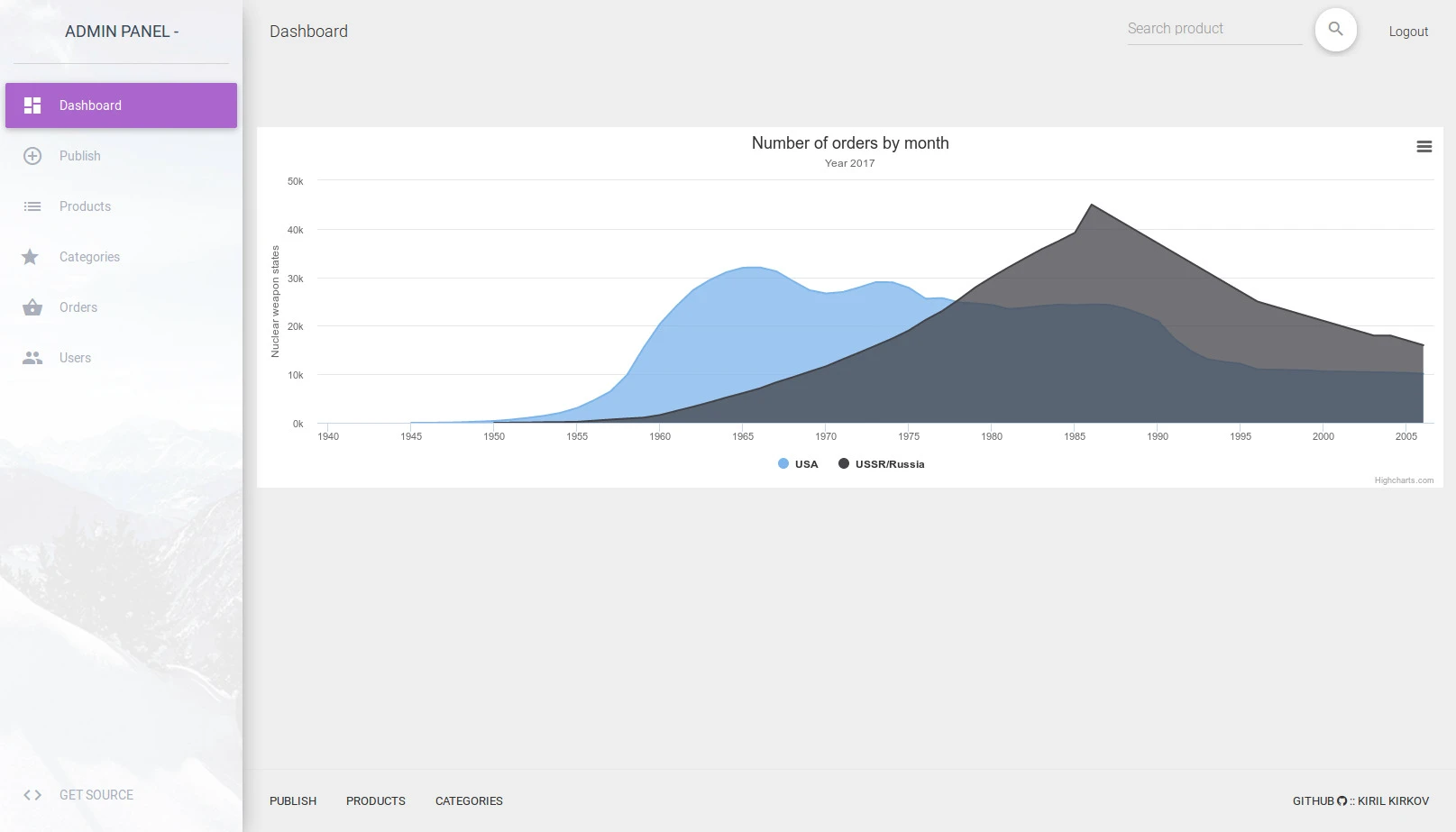Log out using the Logout link
The width and height of the screenshot is (1456, 832).
click(x=1408, y=32)
